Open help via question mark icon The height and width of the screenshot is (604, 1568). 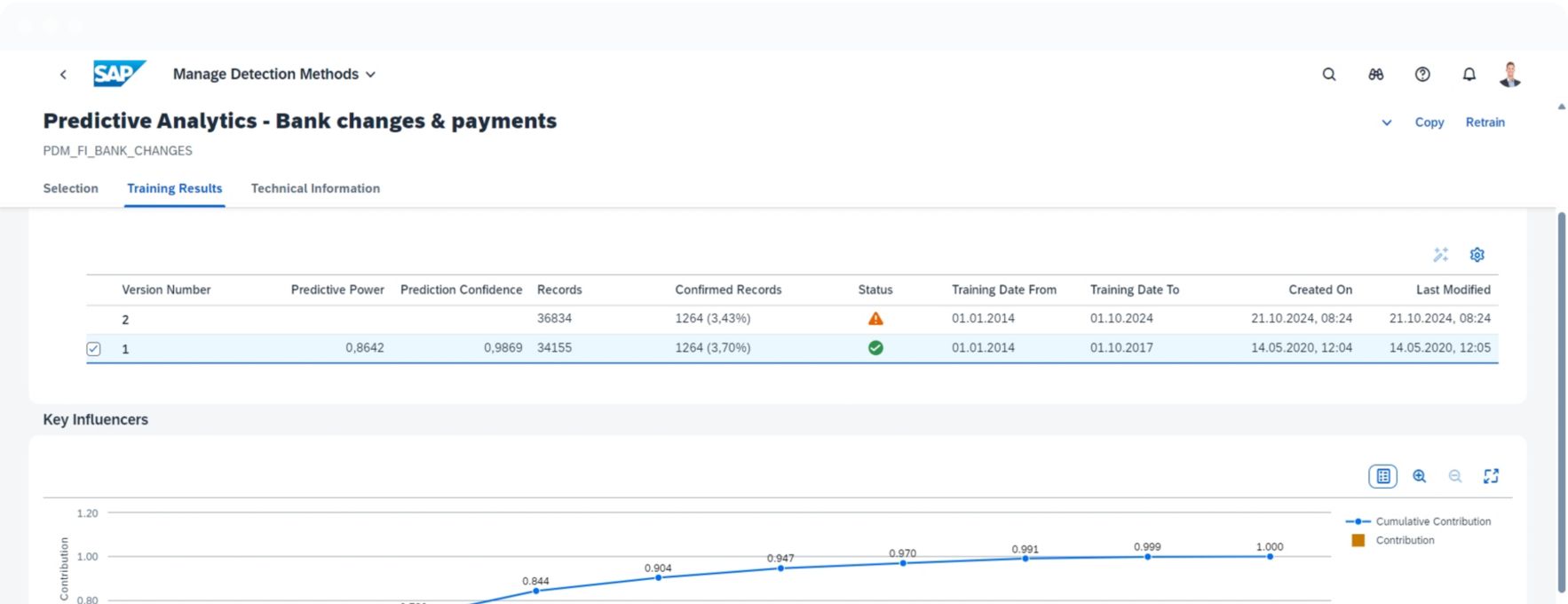pos(1422,75)
